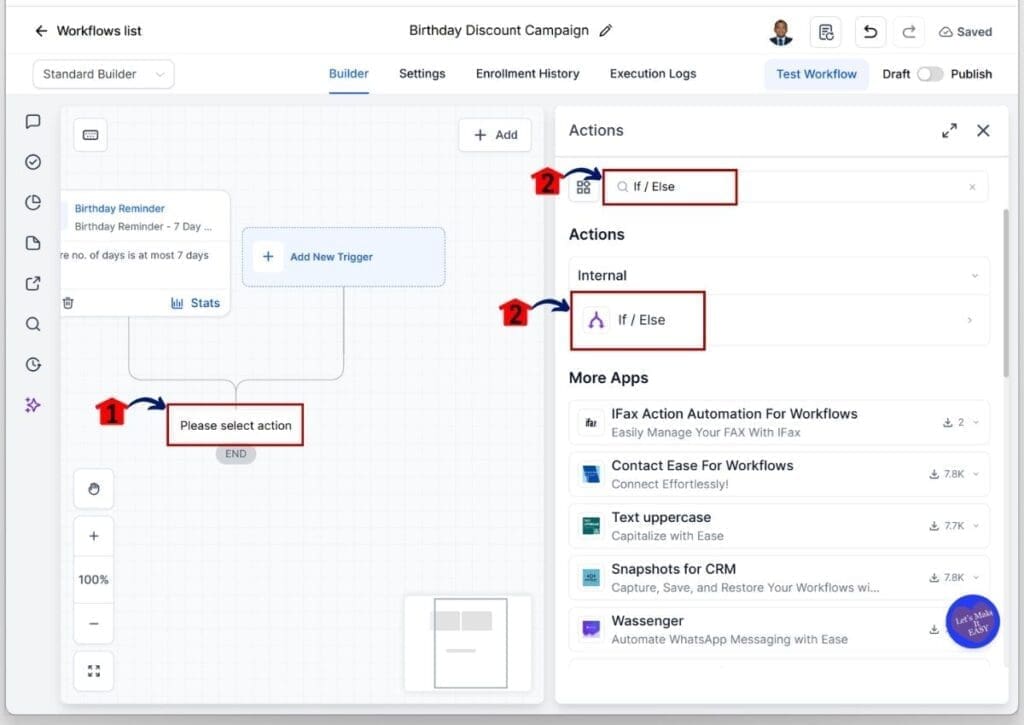1024x725 pixels.
Task: Switch to the Builder tab
Action: [349, 74]
